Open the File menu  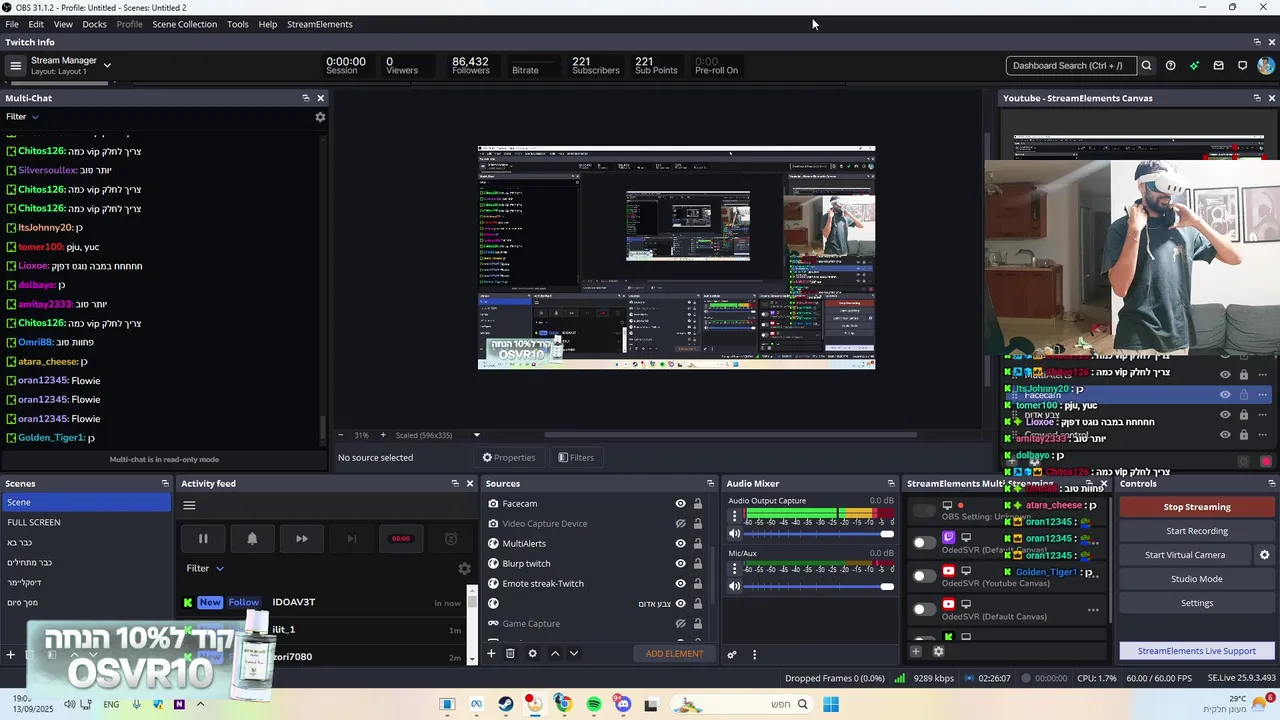(12, 24)
